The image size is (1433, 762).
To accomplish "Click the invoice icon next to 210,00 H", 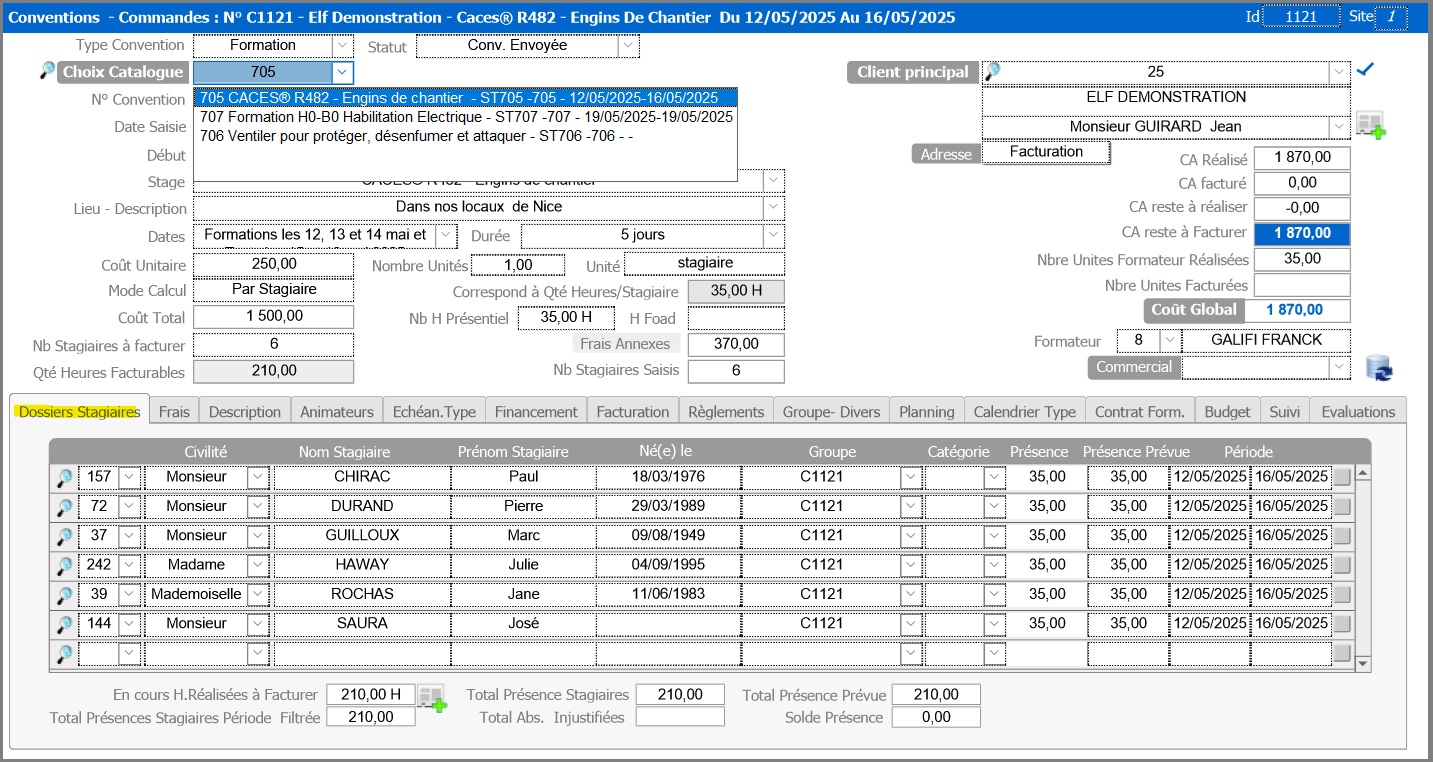I will 432,698.
